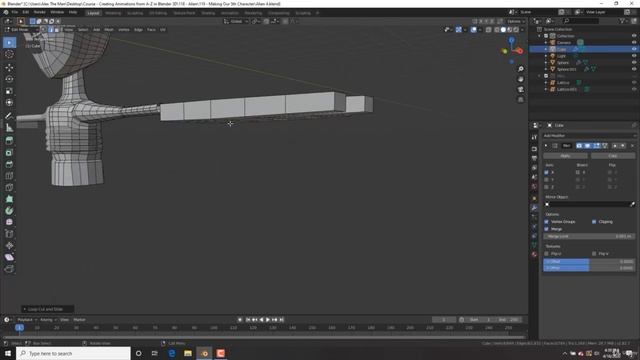Click eyedropper for Mirror Object field
The width and height of the screenshot is (640, 360).
point(633,204)
